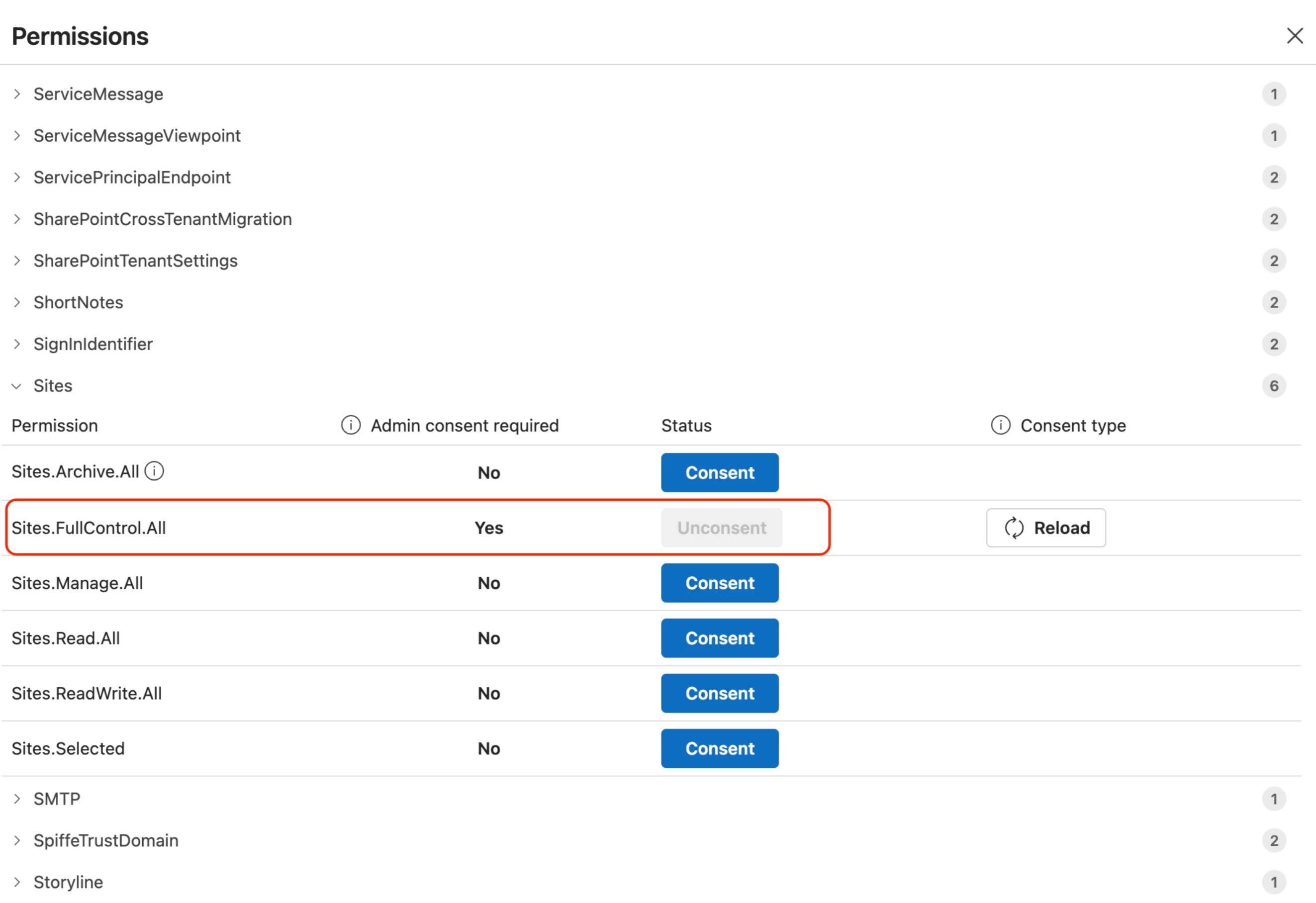Select the Sites.Manage.All permission name
Viewport: 1316px width, 903px height.
(77, 583)
